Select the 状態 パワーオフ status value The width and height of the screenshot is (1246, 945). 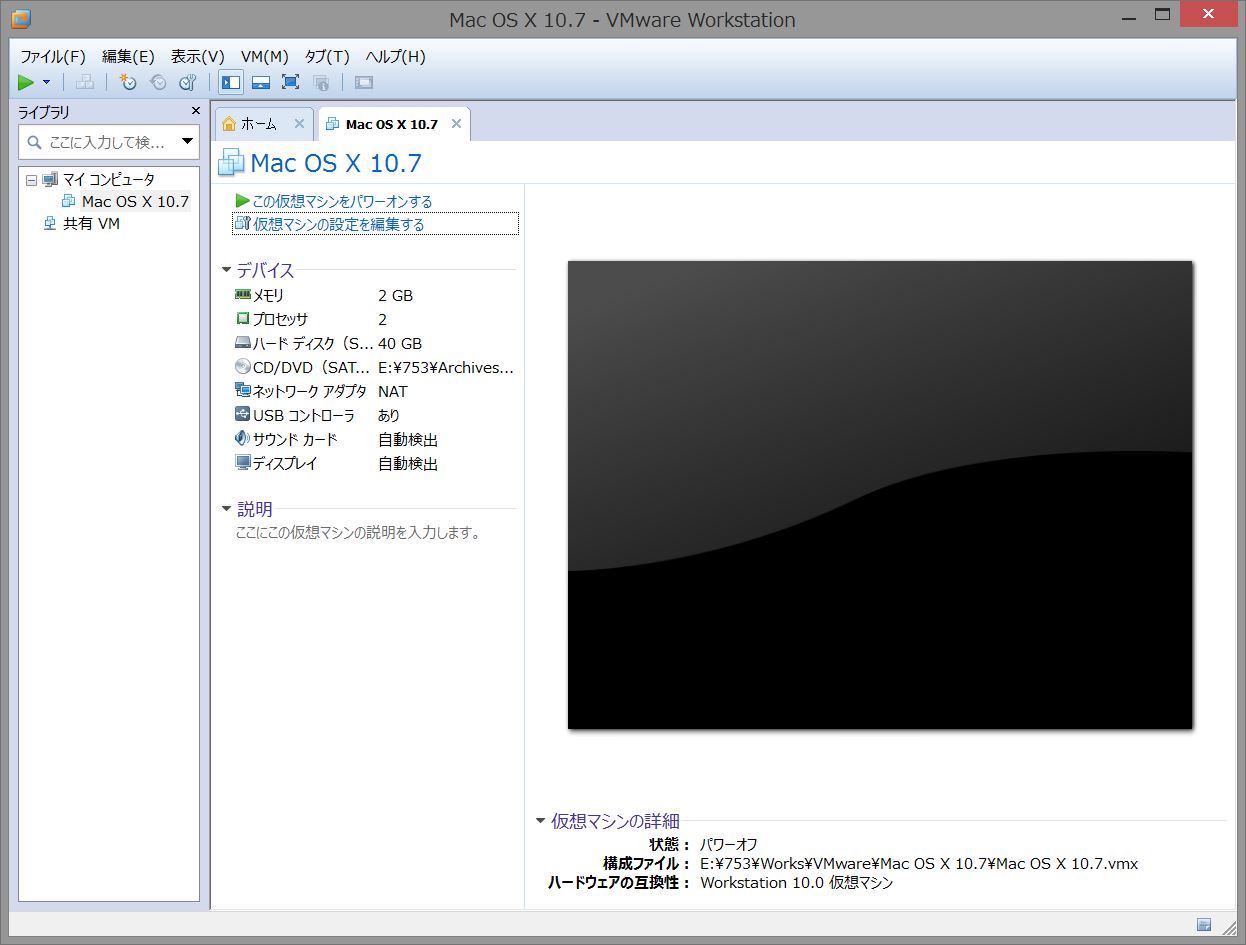click(729, 845)
